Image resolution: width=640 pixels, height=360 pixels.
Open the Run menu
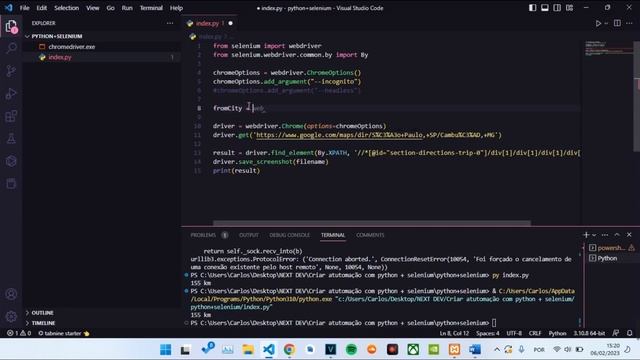click(127, 8)
